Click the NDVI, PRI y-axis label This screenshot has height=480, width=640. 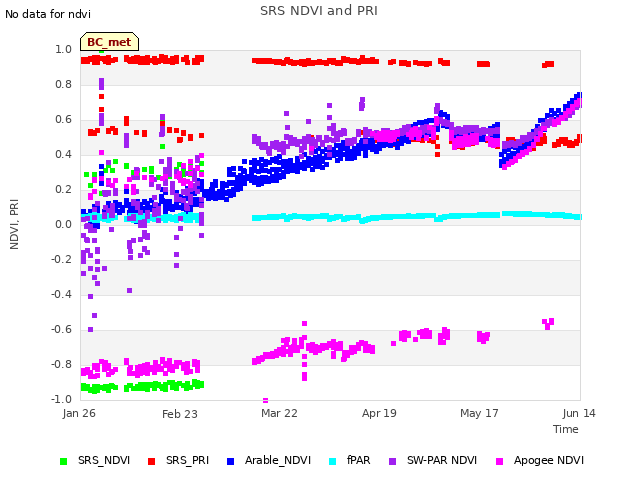pos(14,224)
